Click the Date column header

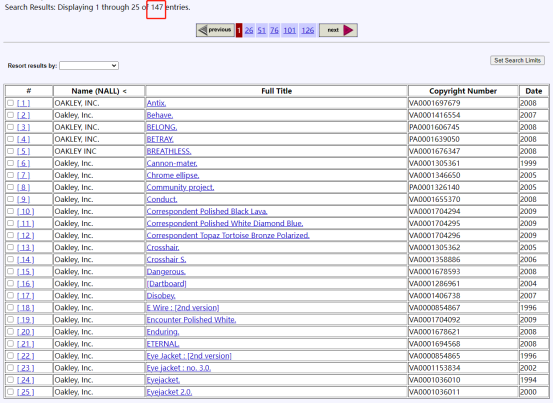(x=534, y=91)
